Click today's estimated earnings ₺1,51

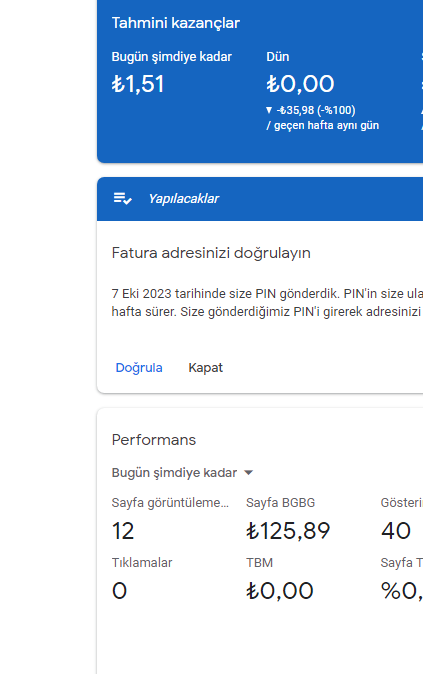tap(138, 84)
